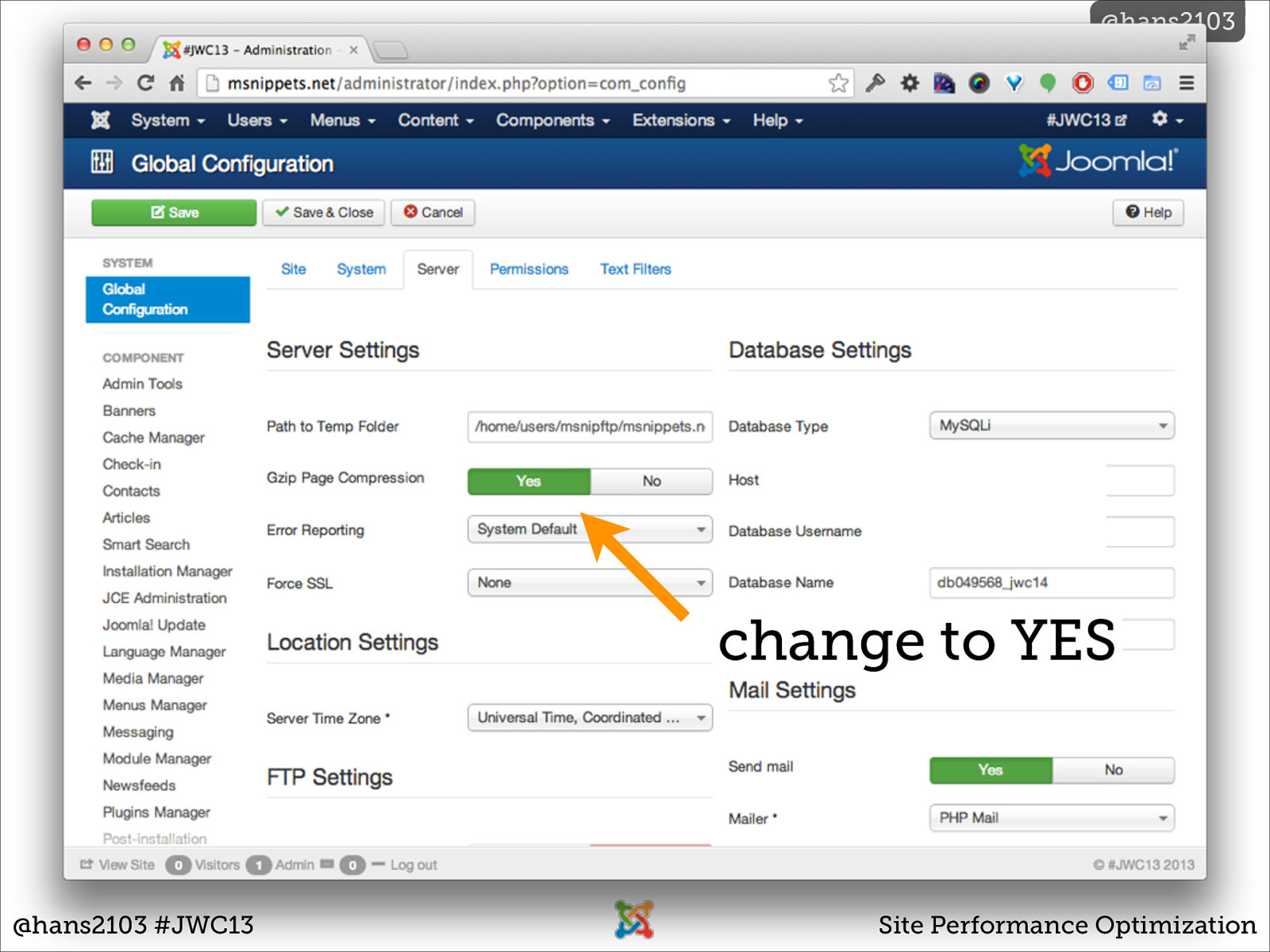This screenshot has width=1270, height=952.
Task: Open JCE Administration in the sidebar
Action: pyautogui.click(x=164, y=598)
